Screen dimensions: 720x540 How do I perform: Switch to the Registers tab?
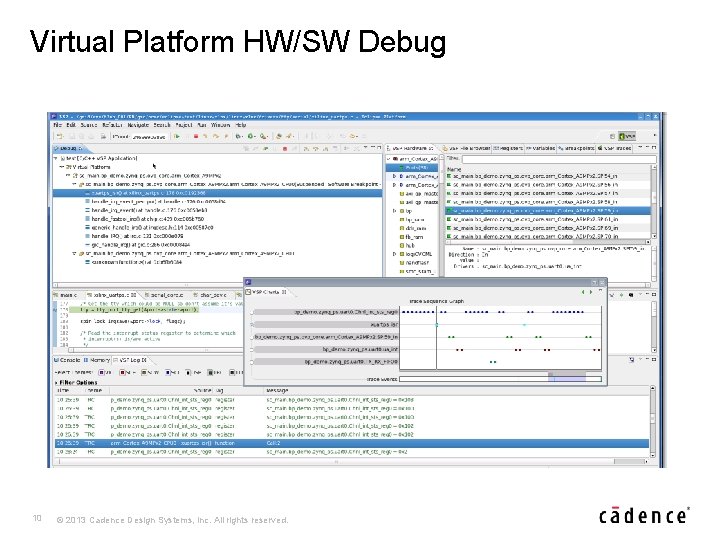click(x=508, y=148)
